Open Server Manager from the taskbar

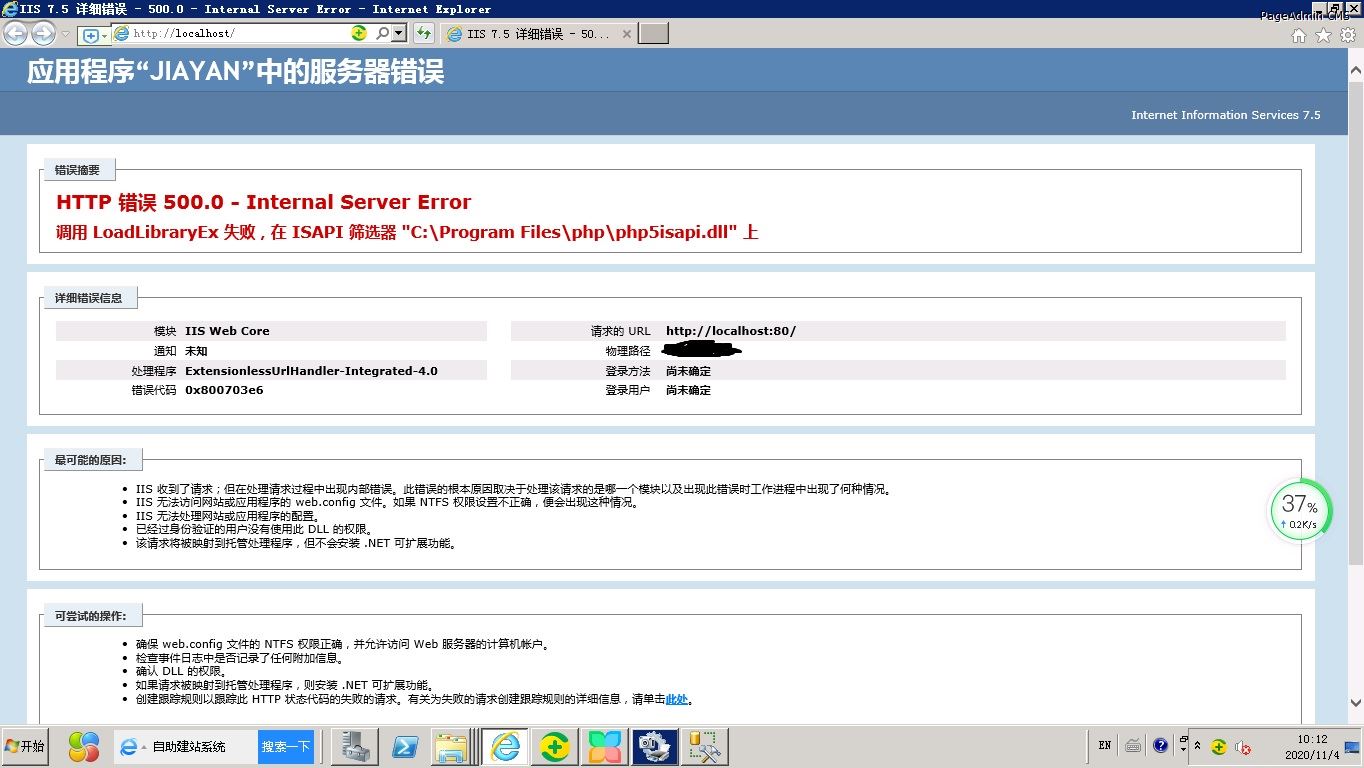tap(356, 747)
